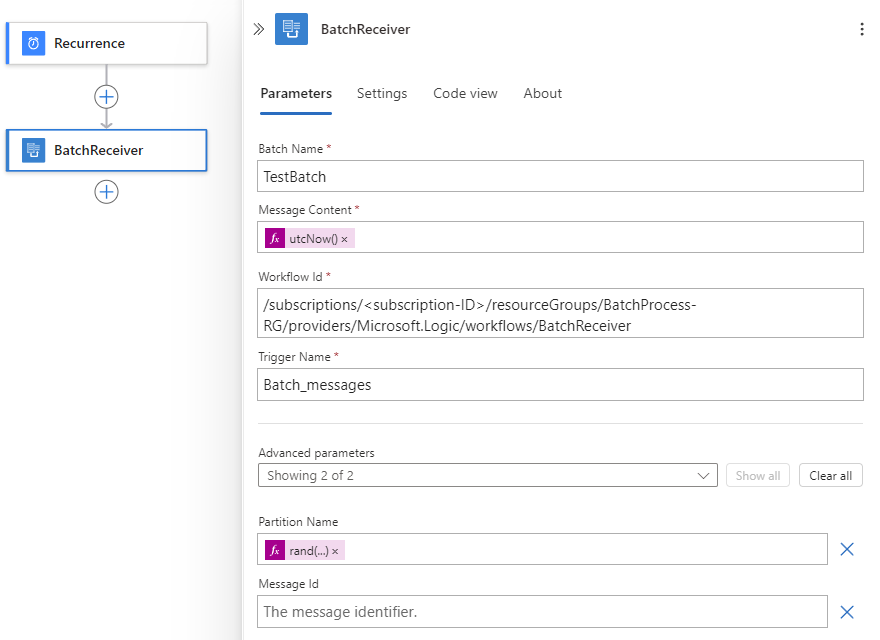Image resolution: width=880 pixels, height=640 pixels.
Task: Collapse the panel using the double chevron
Action: click(259, 29)
